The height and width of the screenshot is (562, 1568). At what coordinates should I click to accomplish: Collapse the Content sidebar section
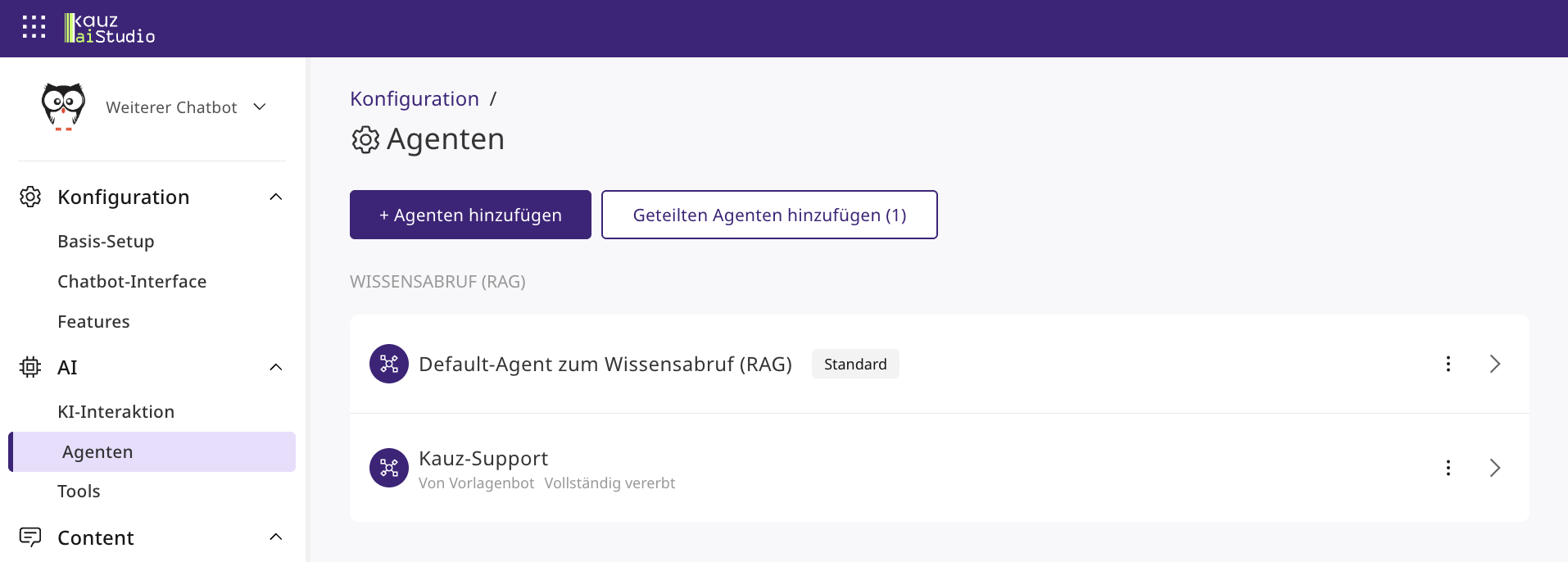tap(276, 537)
